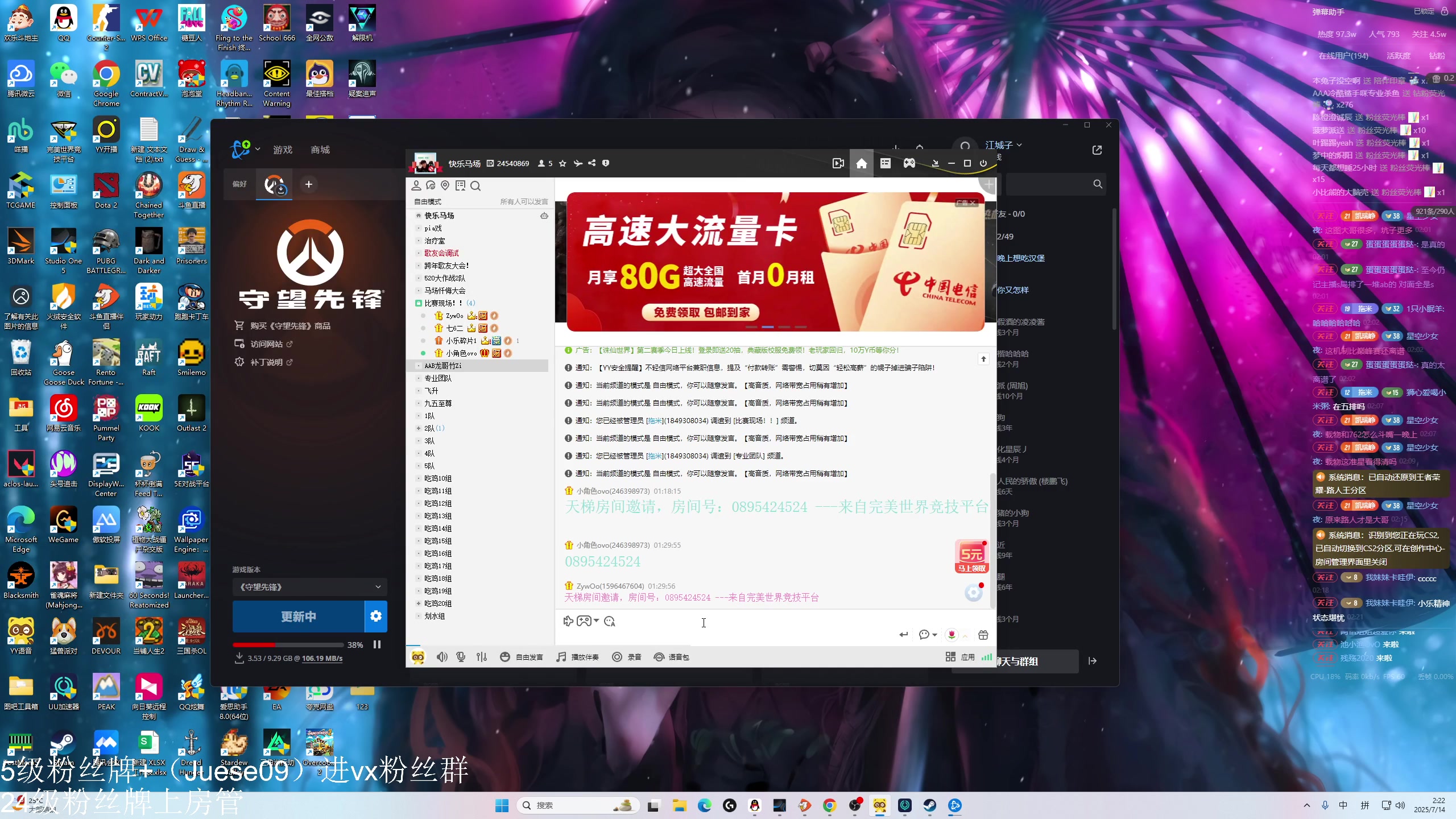
Task: Open the 游戏 tab in Battle.net
Action: pyautogui.click(x=283, y=150)
